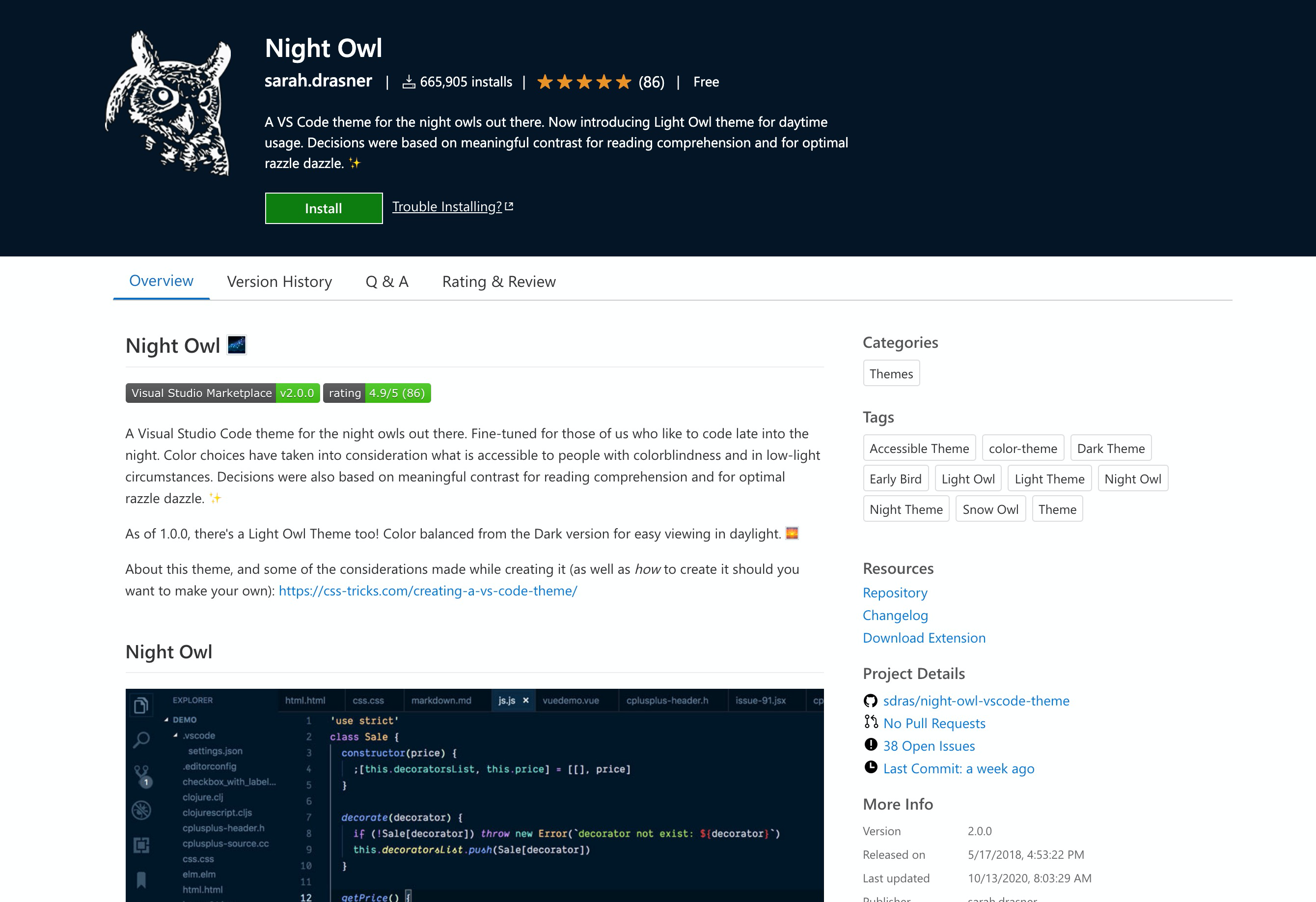Select the Night Theme tag

pyautogui.click(x=906, y=509)
